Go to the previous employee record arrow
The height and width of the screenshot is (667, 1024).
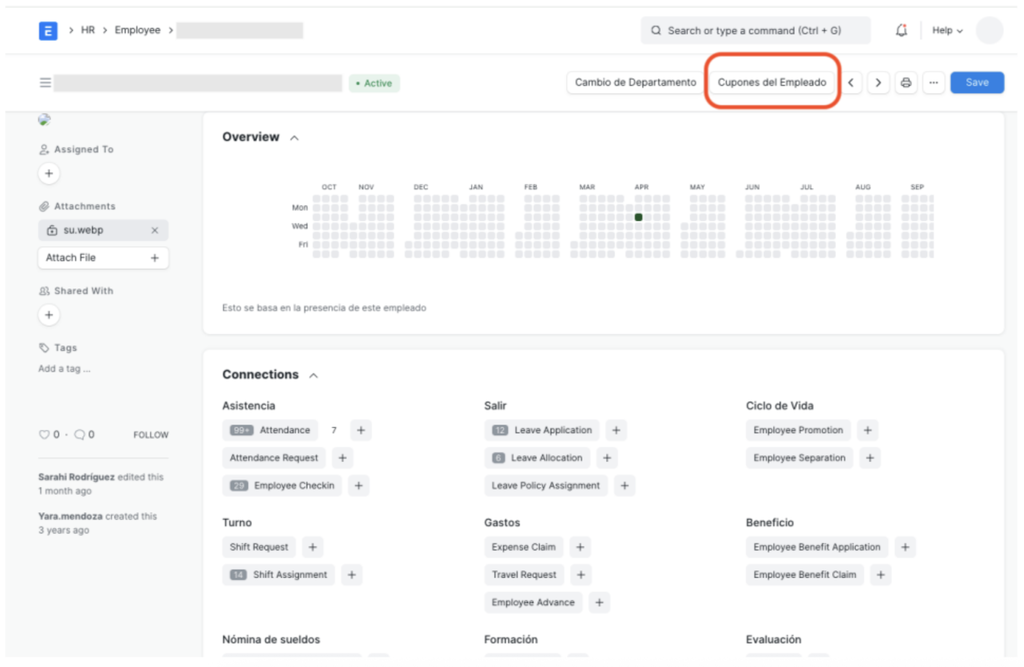[x=851, y=83]
